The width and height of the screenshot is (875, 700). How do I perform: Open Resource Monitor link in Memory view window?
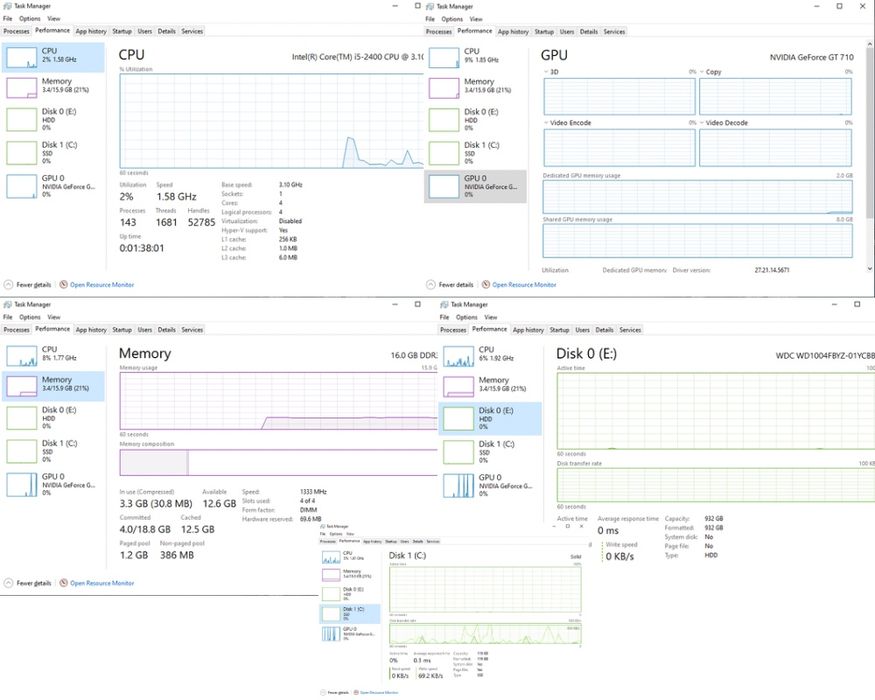point(102,583)
